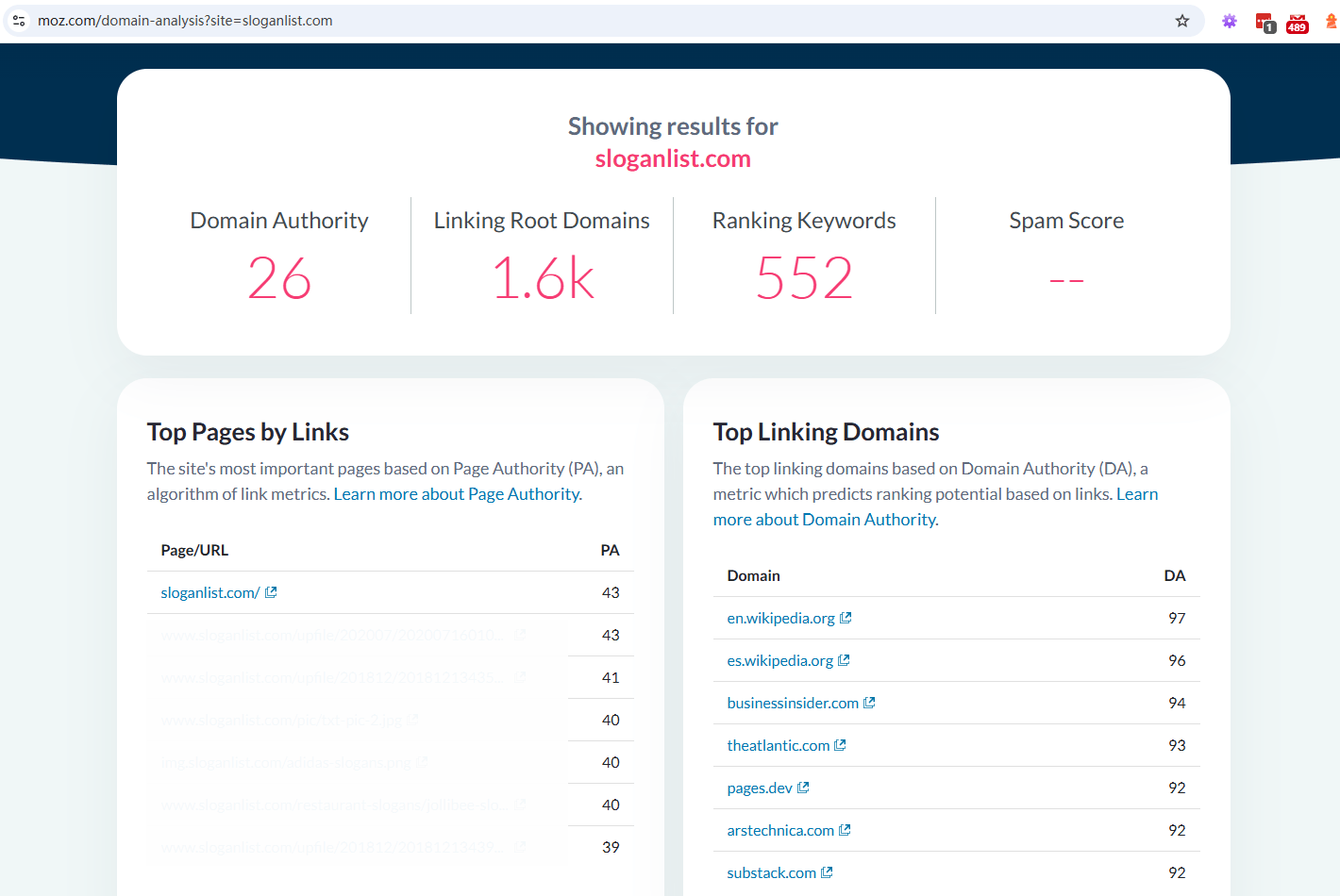Click external link icon next to theatlantic.com
1340x896 pixels.
pyautogui.click(x=840, y=745)
